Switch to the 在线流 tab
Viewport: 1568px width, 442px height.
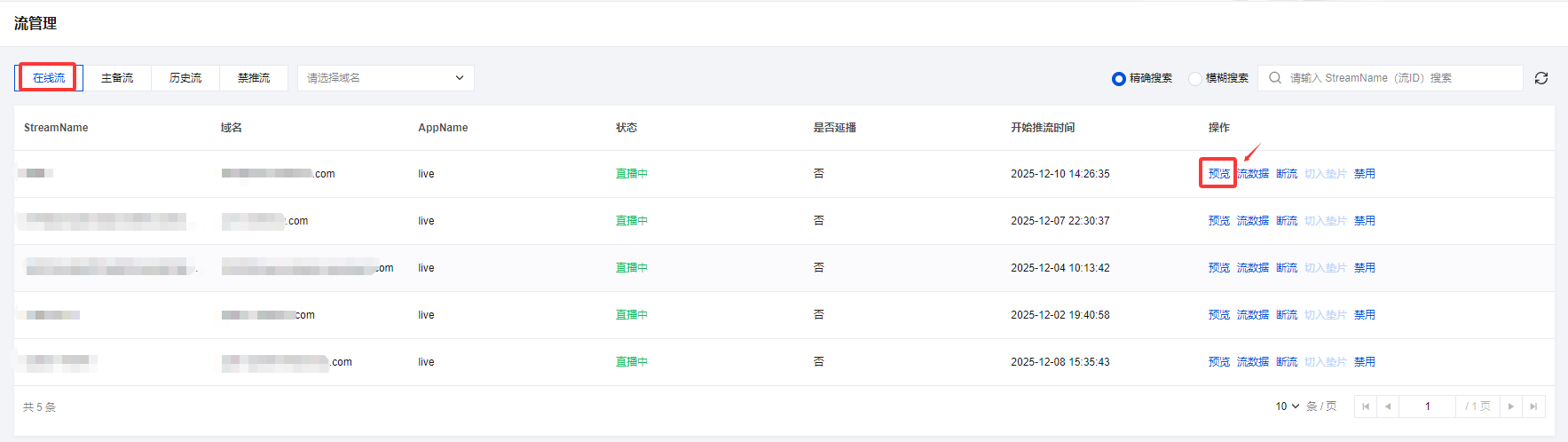coord(49,78)
